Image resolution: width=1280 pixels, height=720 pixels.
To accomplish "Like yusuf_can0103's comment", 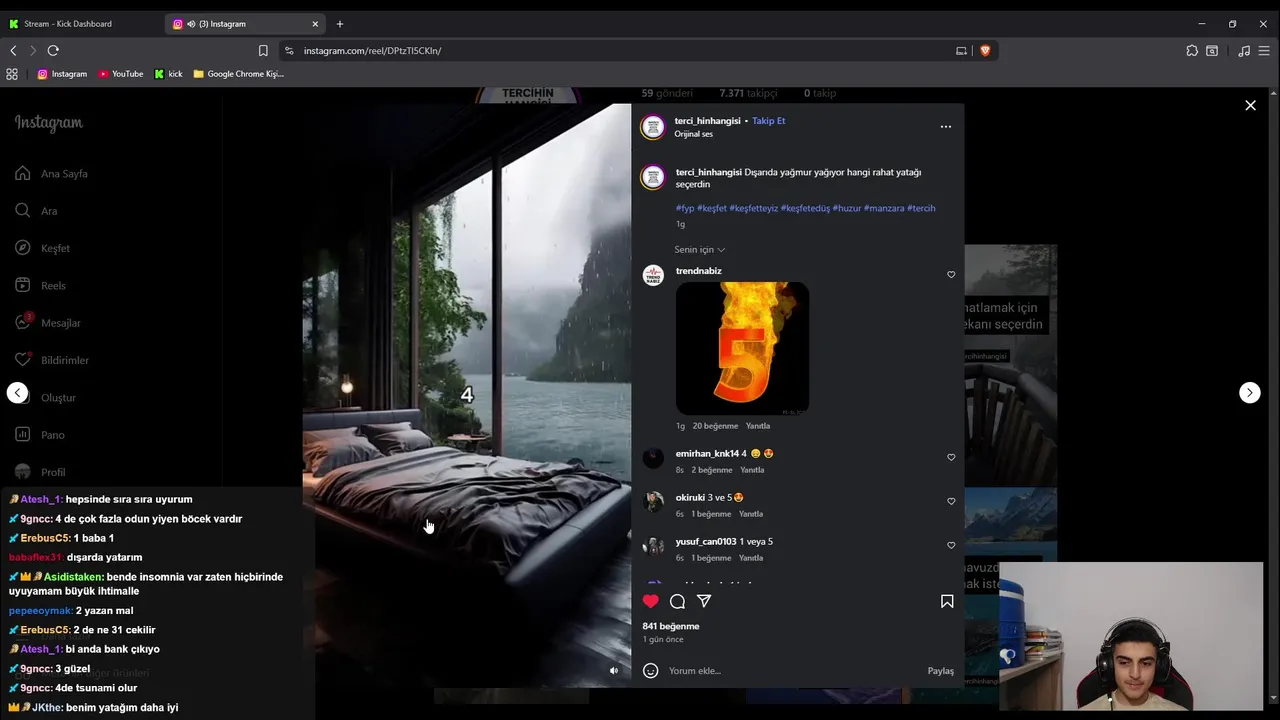I will [951, 545].
